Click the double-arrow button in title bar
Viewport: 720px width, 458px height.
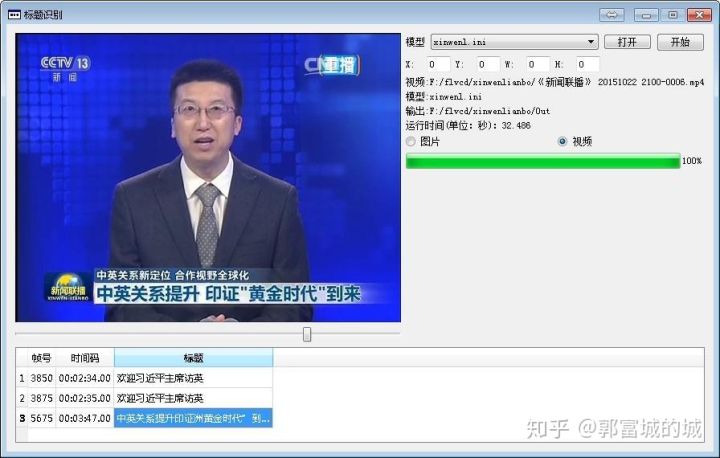tap(612, 15)
